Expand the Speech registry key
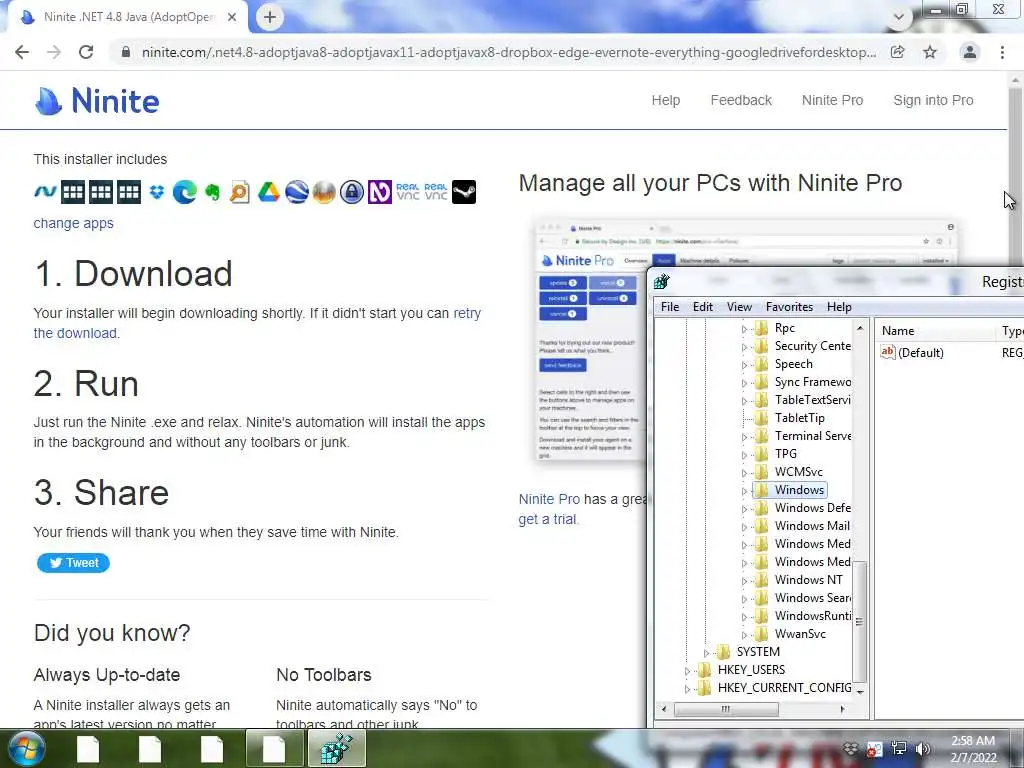The image size is (1024, 768). click(744, 365)
